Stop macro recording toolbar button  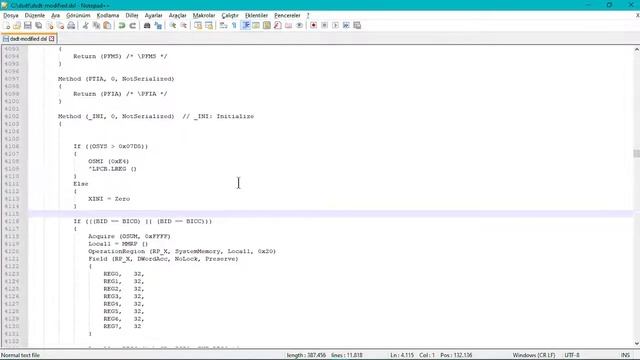click(324, 25)
